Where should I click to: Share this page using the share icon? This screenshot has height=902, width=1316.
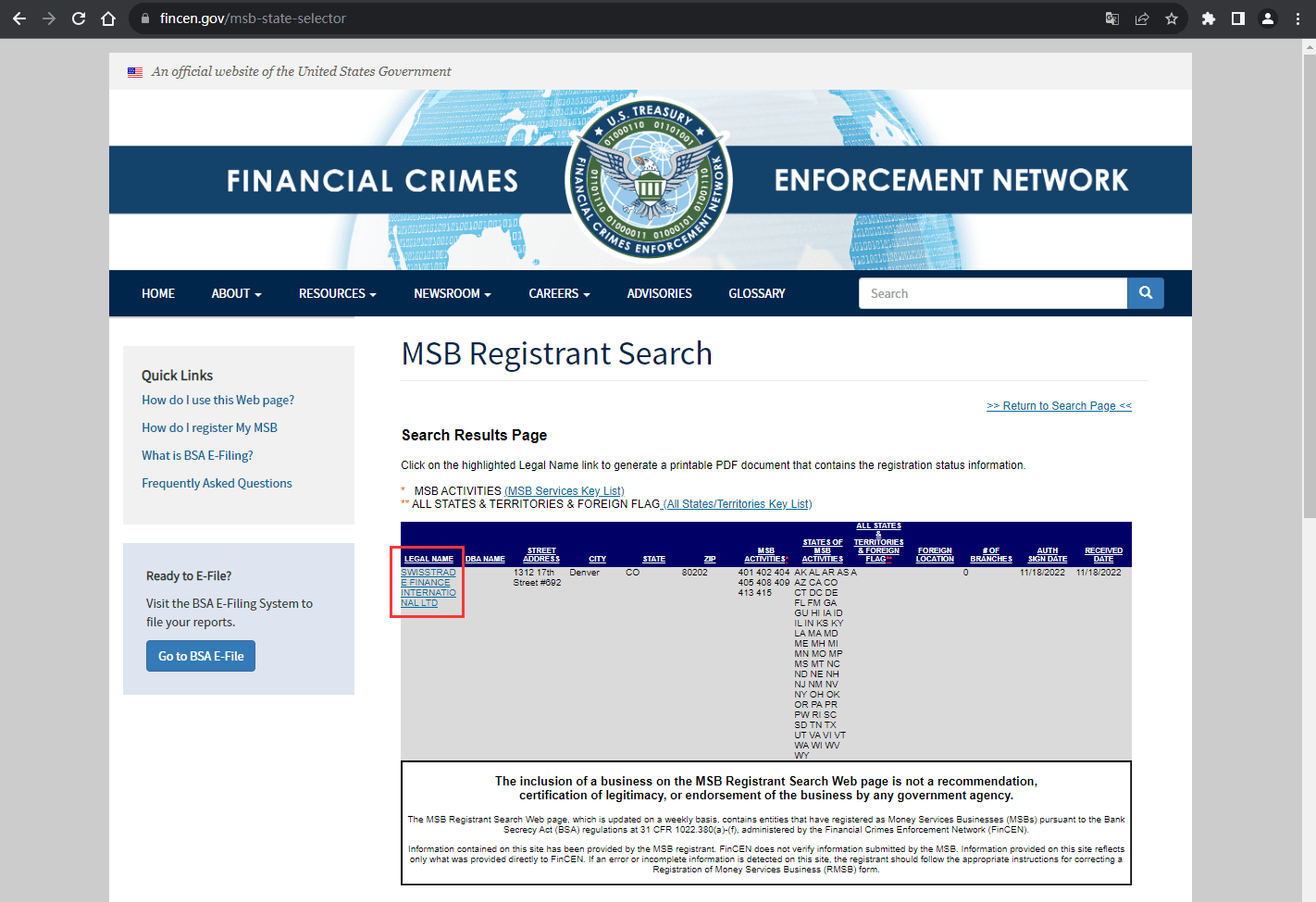tap(1142, 19)
